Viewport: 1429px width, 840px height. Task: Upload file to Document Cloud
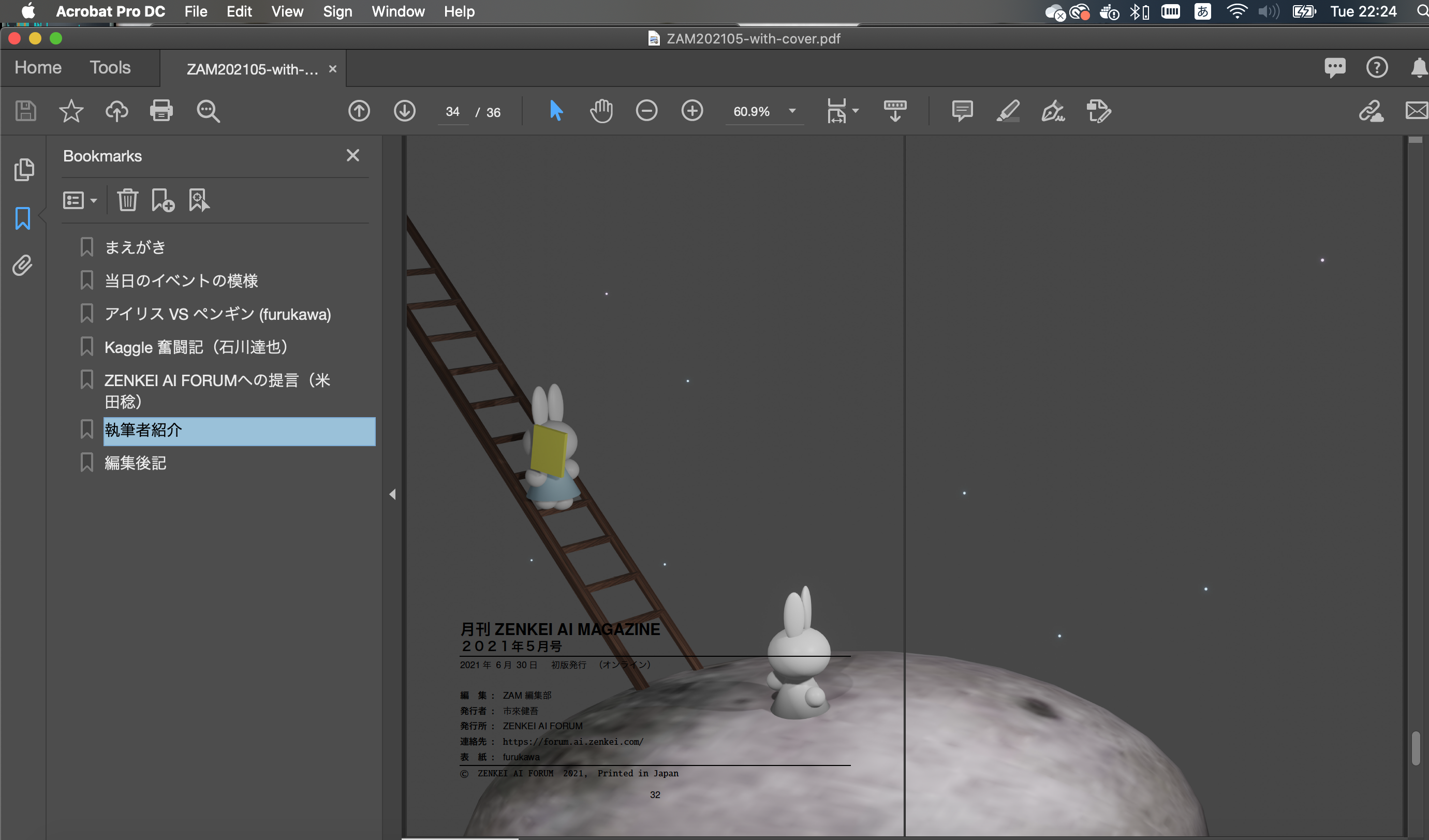tap(116, 111)
